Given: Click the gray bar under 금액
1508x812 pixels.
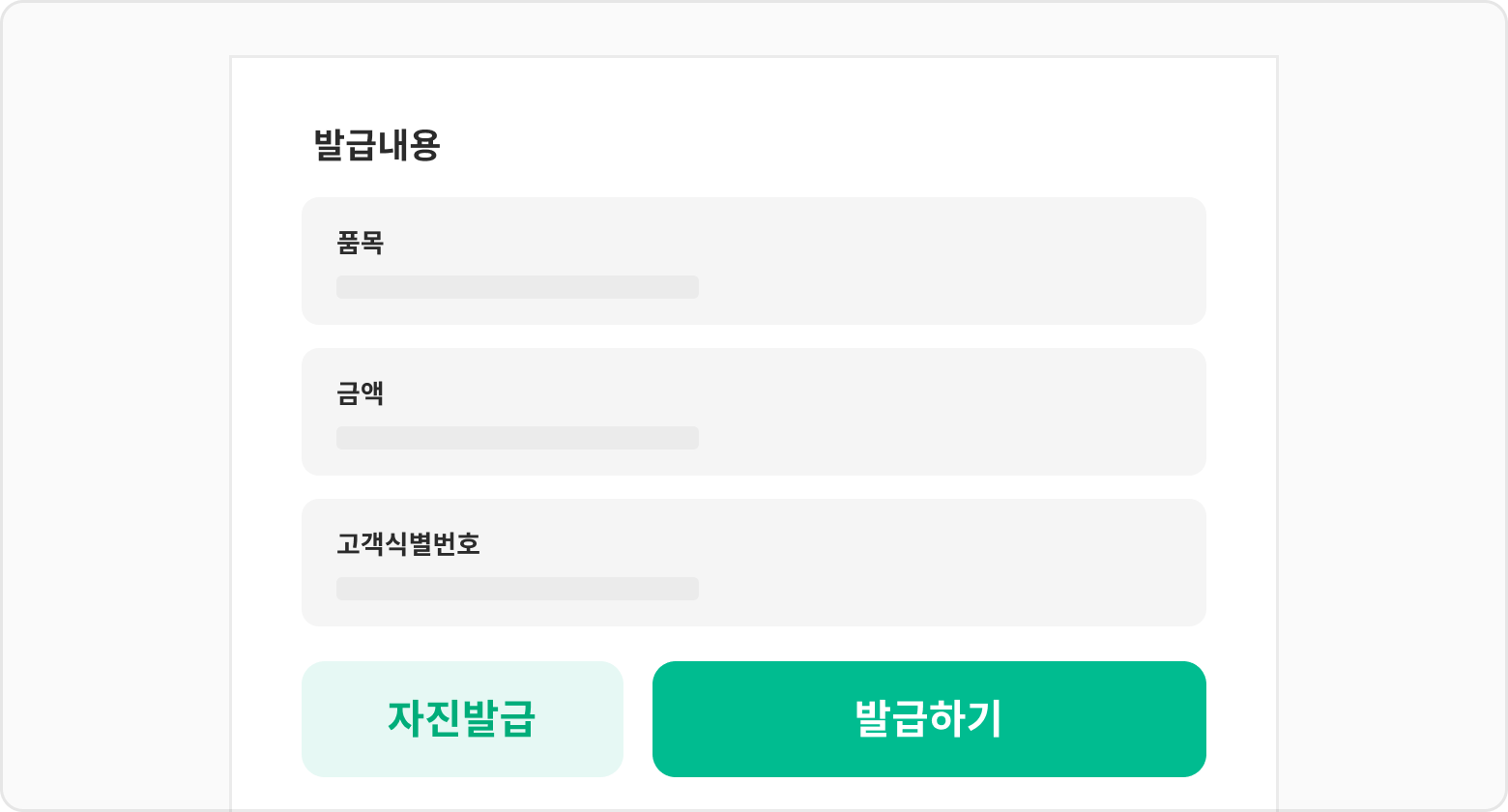Looking at the screenshot, I should tap(517, 438).
